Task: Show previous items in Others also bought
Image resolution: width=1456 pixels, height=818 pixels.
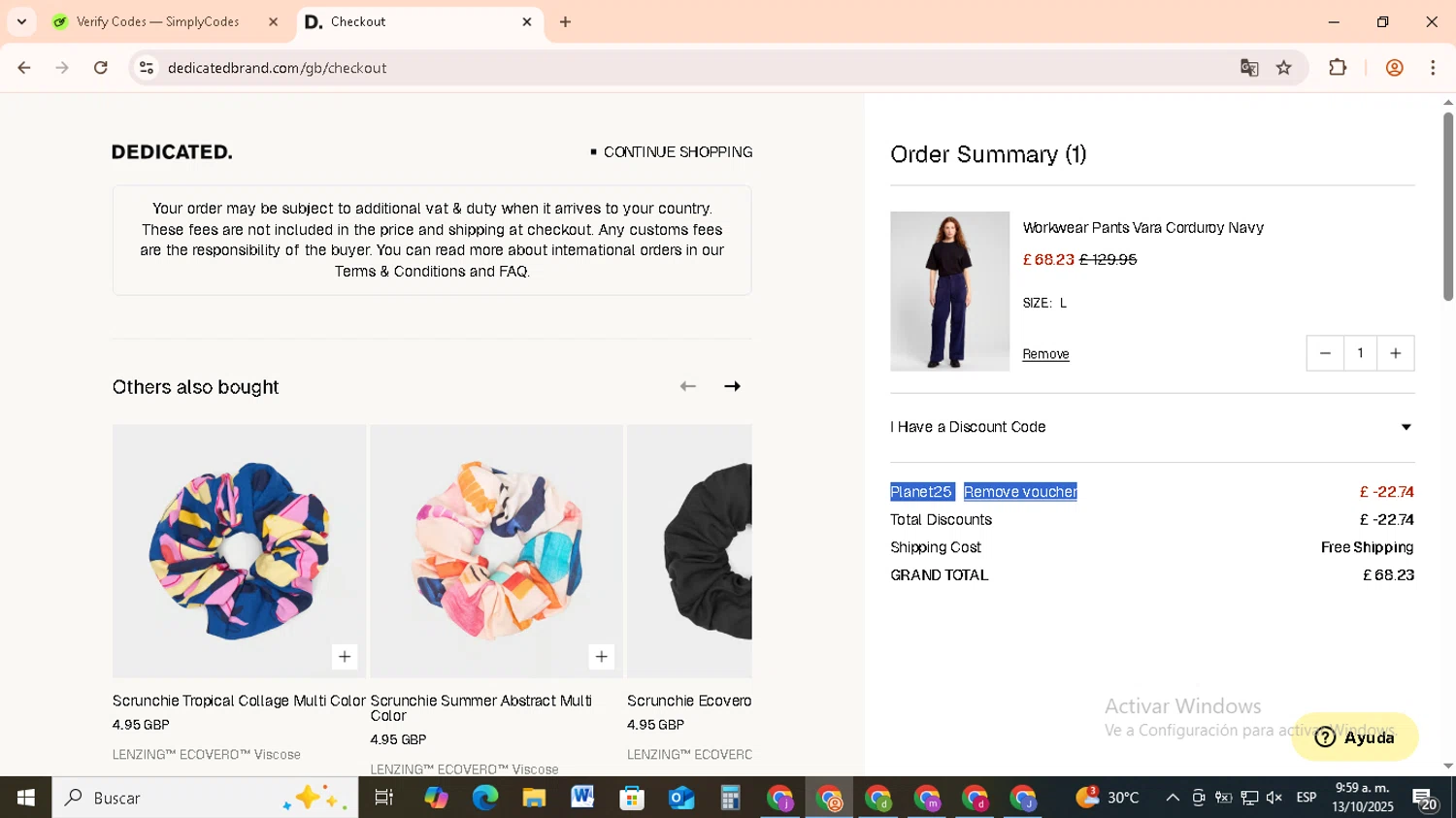Action: point(688,386)
